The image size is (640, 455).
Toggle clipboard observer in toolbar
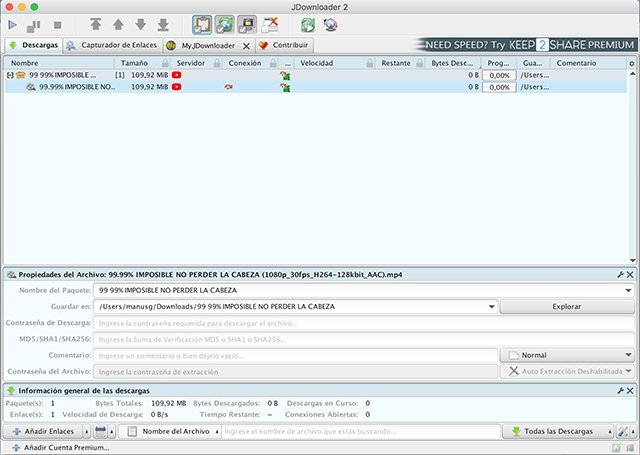tap(202, 24)
